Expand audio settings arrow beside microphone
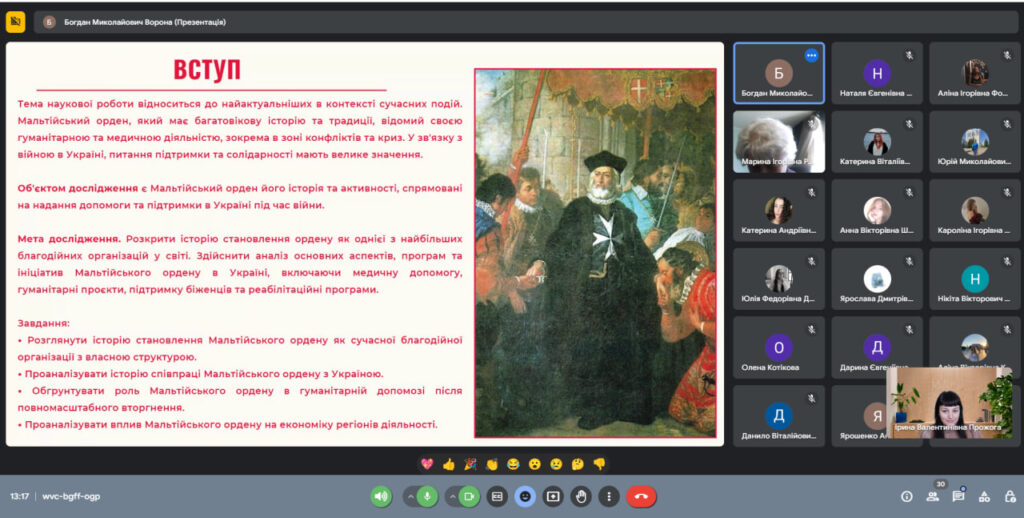Viewport: 1024px width, 518px height. (x=411, y=496)
